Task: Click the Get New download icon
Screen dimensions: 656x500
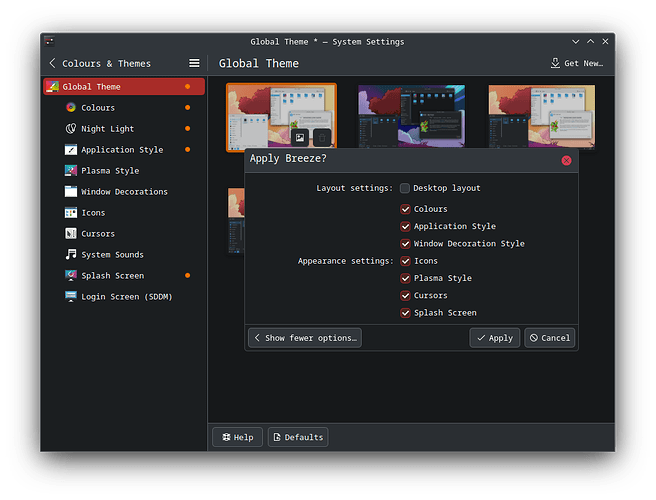Action: click(555, 63)
